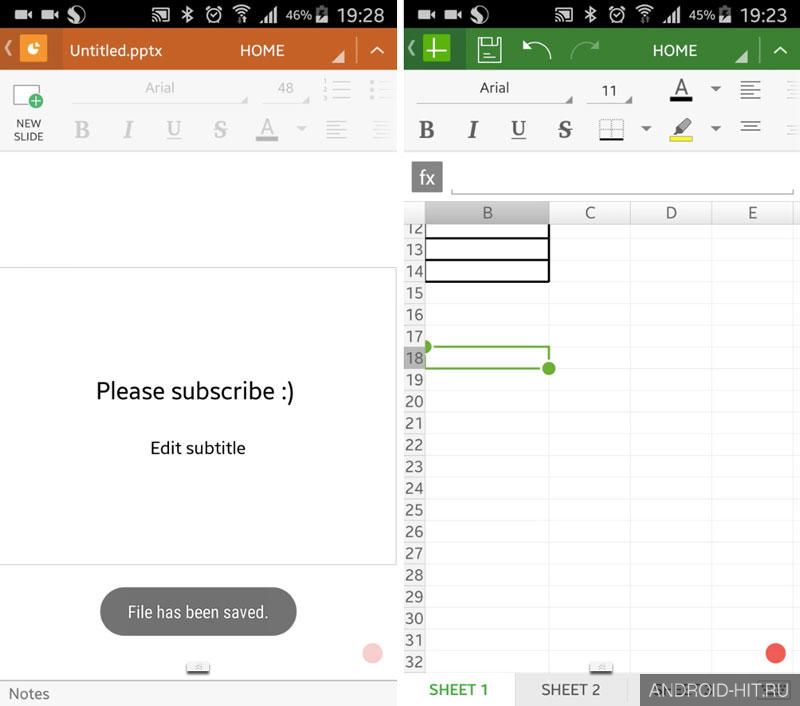The image size is (800, 706).
Task: Switch to SHEET 1 tab
Action: [459, 690]
